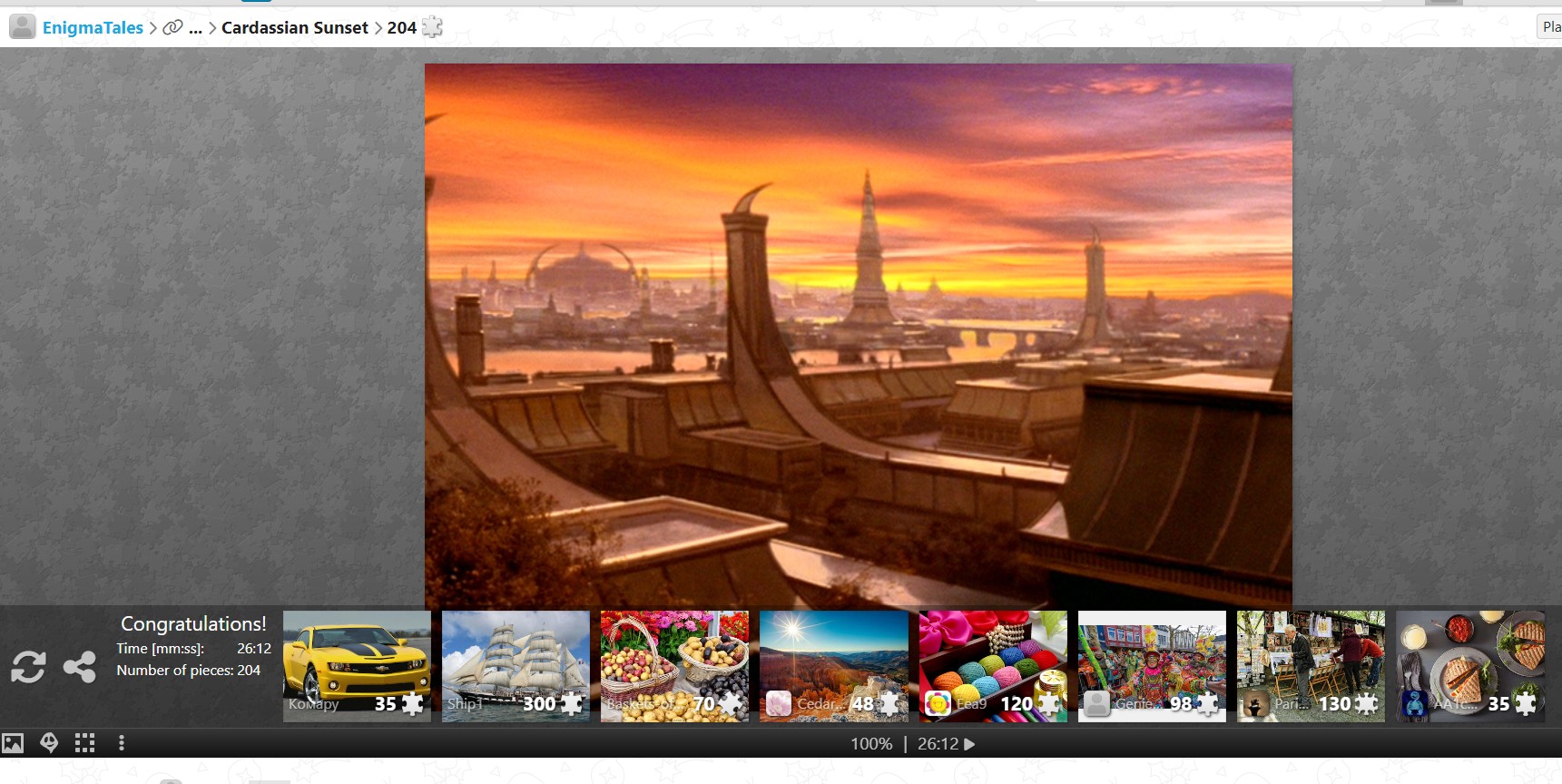
Task: Click the Congratulations! heading
Action: click(x=193, y=623)
